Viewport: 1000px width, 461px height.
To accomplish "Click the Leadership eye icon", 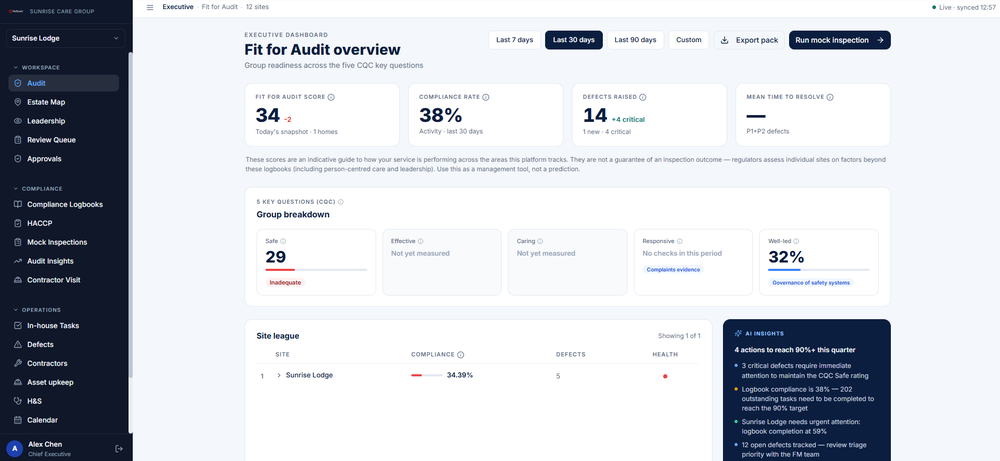I will 18,121.
